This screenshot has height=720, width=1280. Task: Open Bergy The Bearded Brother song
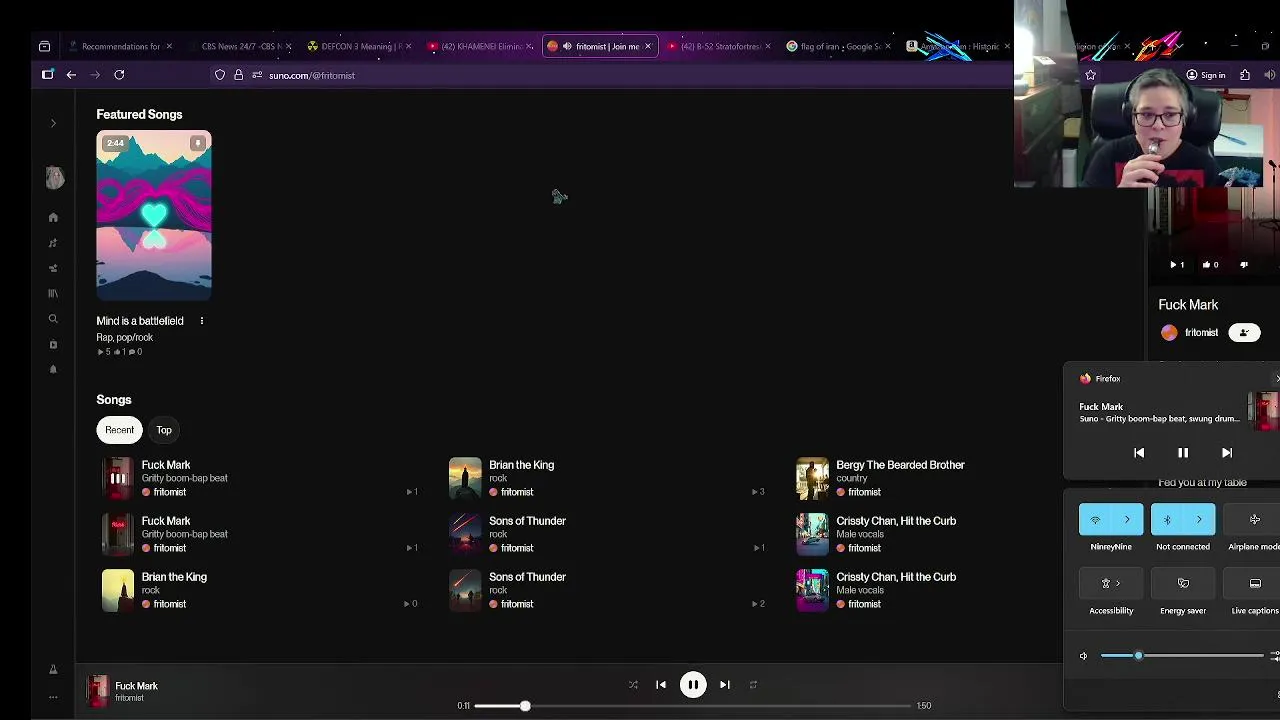point(900,465)
